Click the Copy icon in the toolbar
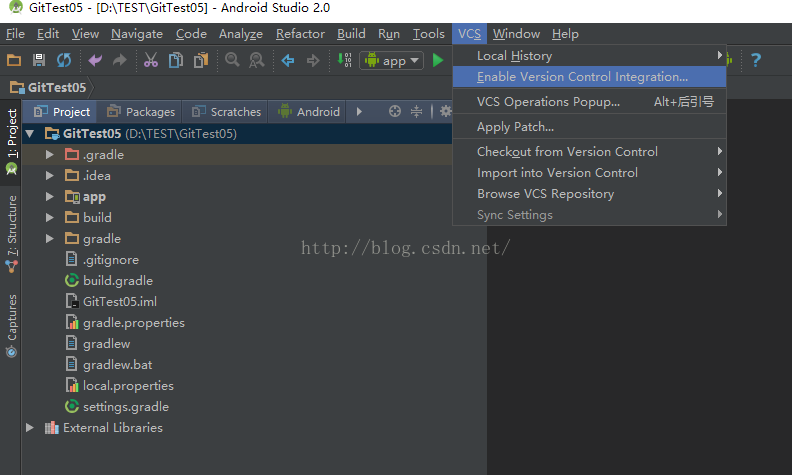The image size is (792, 475). [176, 60]
